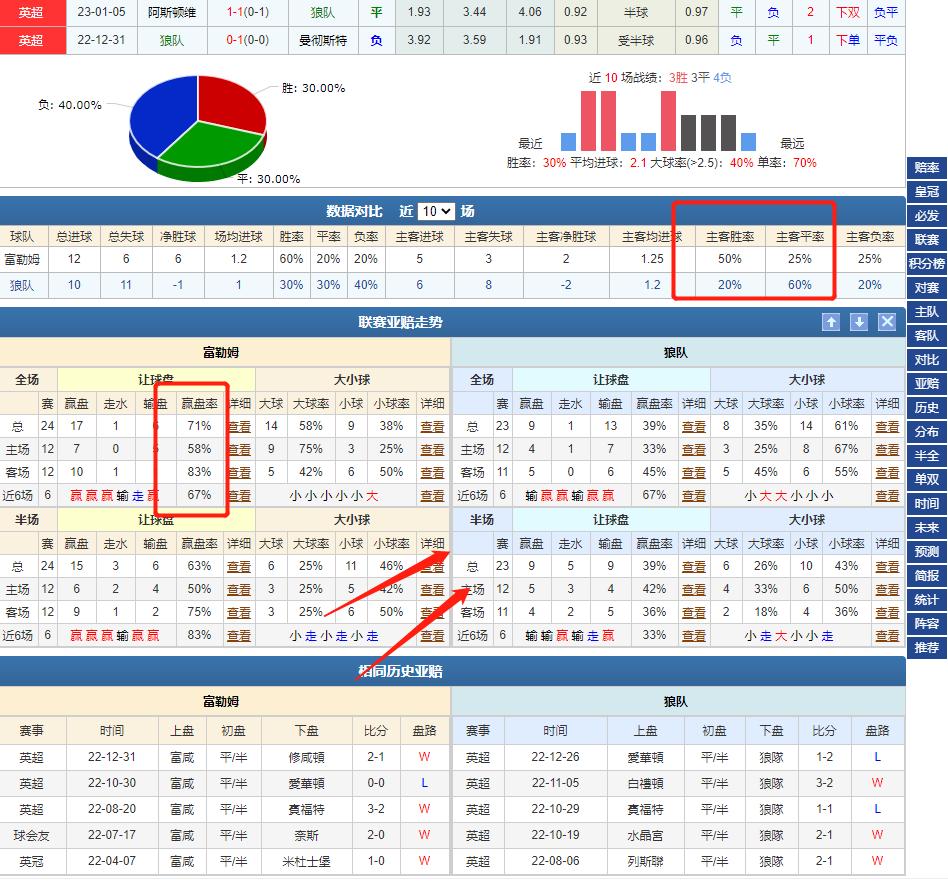Jump to 单双 section from sidebar
Image resolution: width=948 pixels, height=883 pixels.
pos(927,480)
